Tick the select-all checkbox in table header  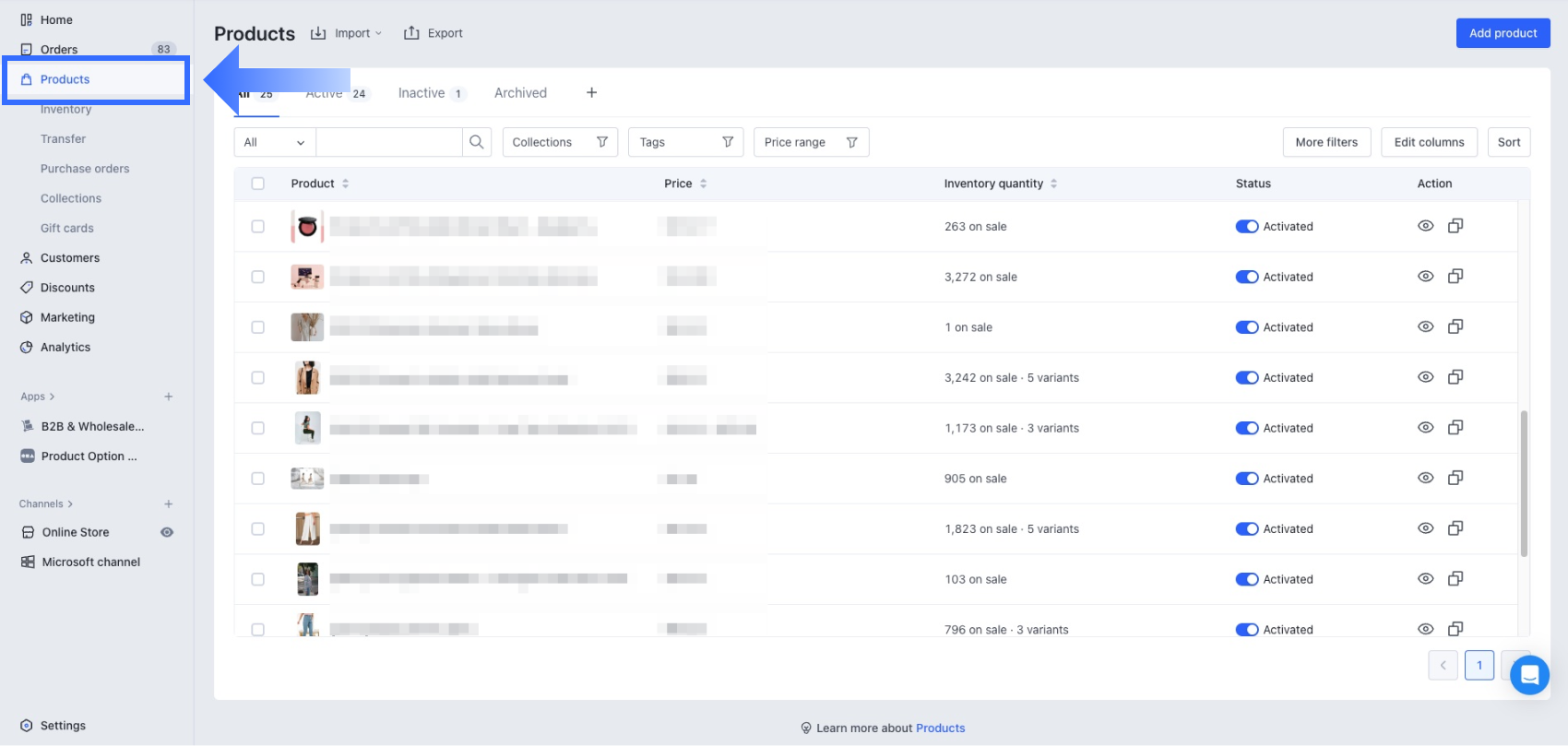click(x=258, y=184)
